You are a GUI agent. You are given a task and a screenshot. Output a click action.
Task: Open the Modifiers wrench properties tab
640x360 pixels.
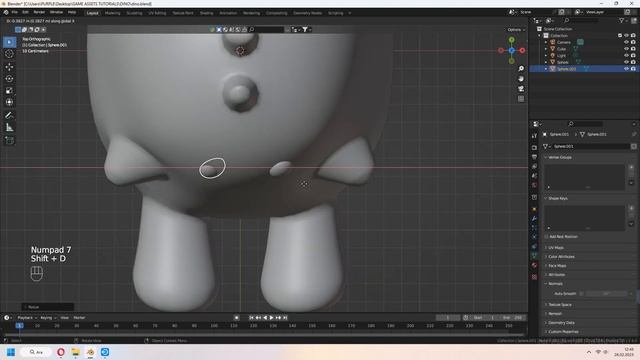click(534, 218)
